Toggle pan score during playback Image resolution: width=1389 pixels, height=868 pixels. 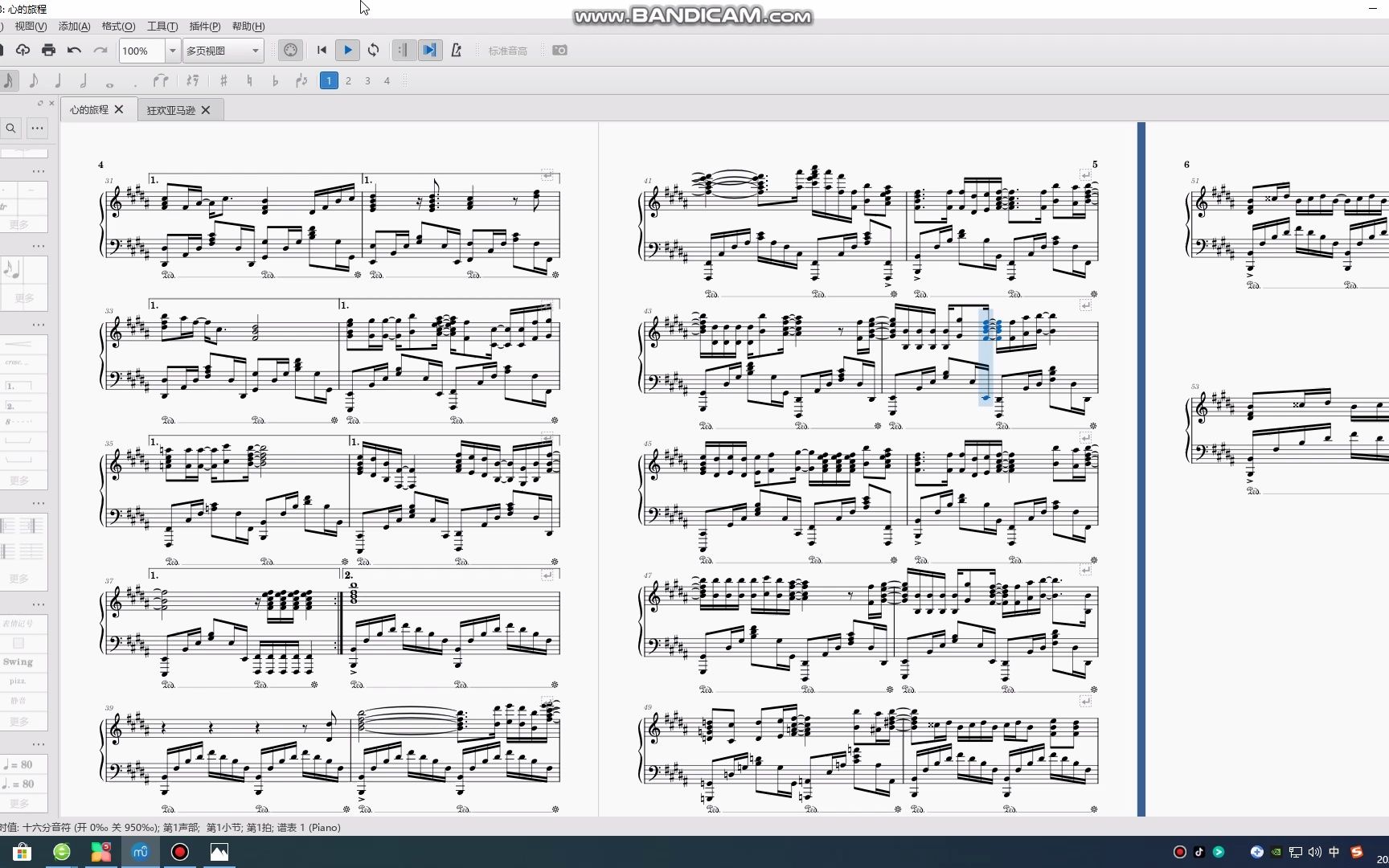pos(430,50)
